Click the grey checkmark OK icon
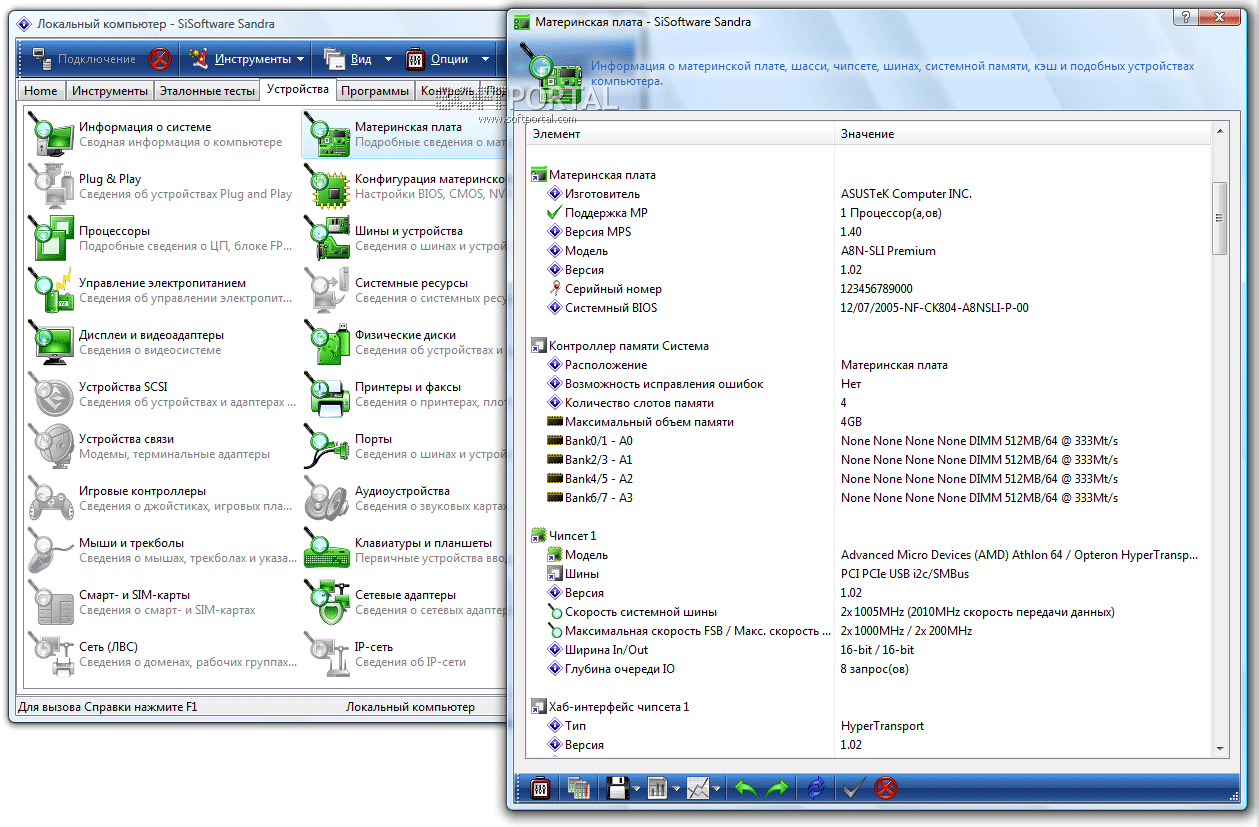Screen dimensions: 1259x827 852,788
